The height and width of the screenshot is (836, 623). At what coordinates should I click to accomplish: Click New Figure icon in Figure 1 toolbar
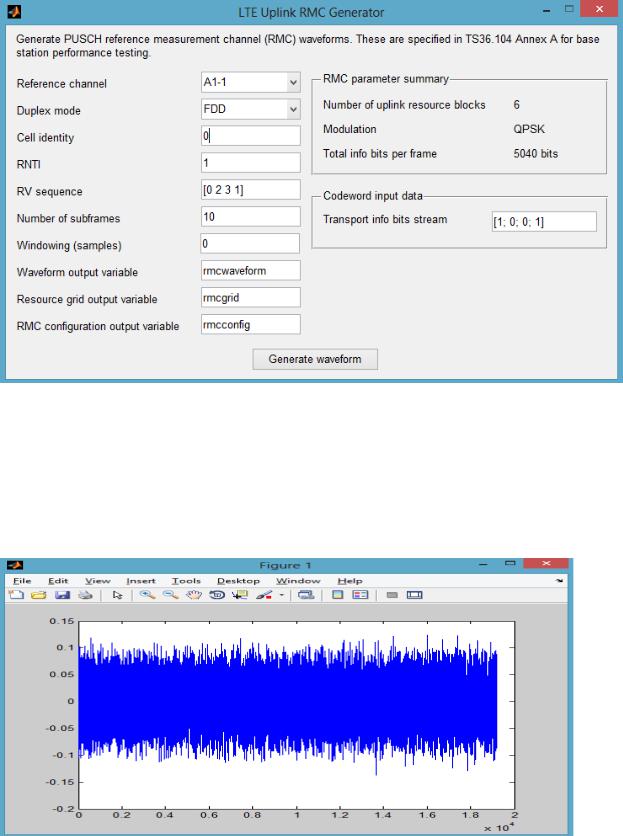click(17, 594)
